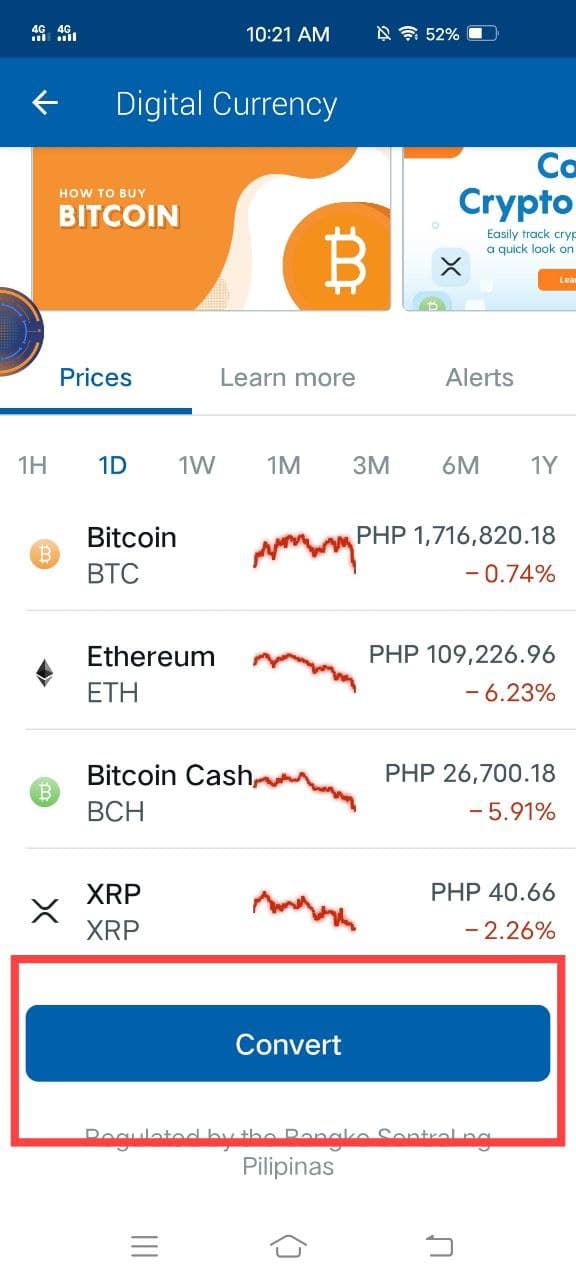
Task: Tap the Bitcoin orange coin icon
Action: (44, 554)
